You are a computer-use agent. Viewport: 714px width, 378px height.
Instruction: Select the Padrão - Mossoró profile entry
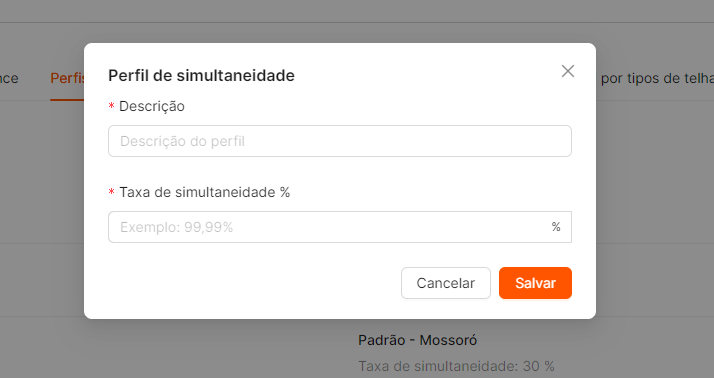(x=418, y=340)
